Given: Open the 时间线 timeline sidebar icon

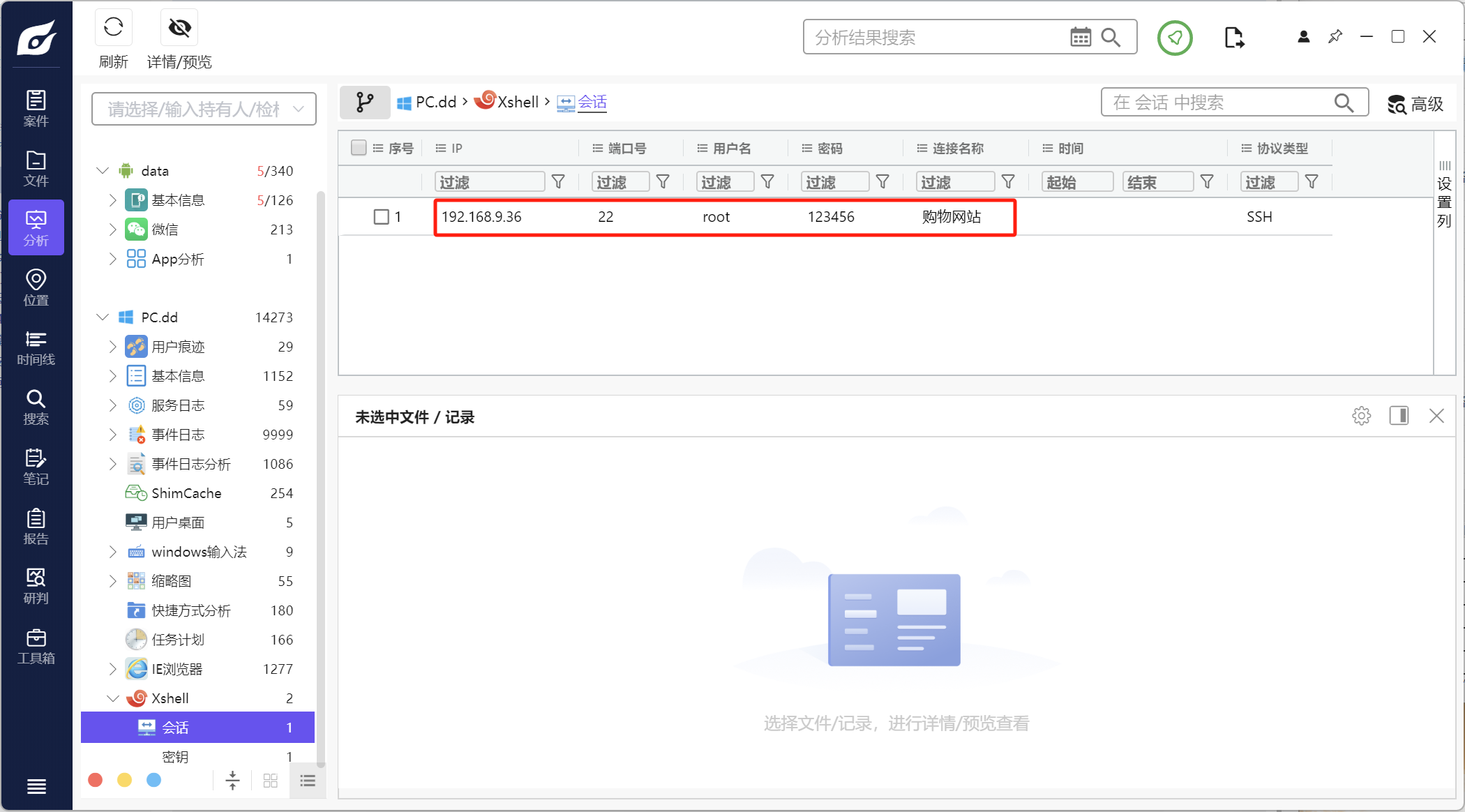Looking at the screenshot, I should click(36, 348).
